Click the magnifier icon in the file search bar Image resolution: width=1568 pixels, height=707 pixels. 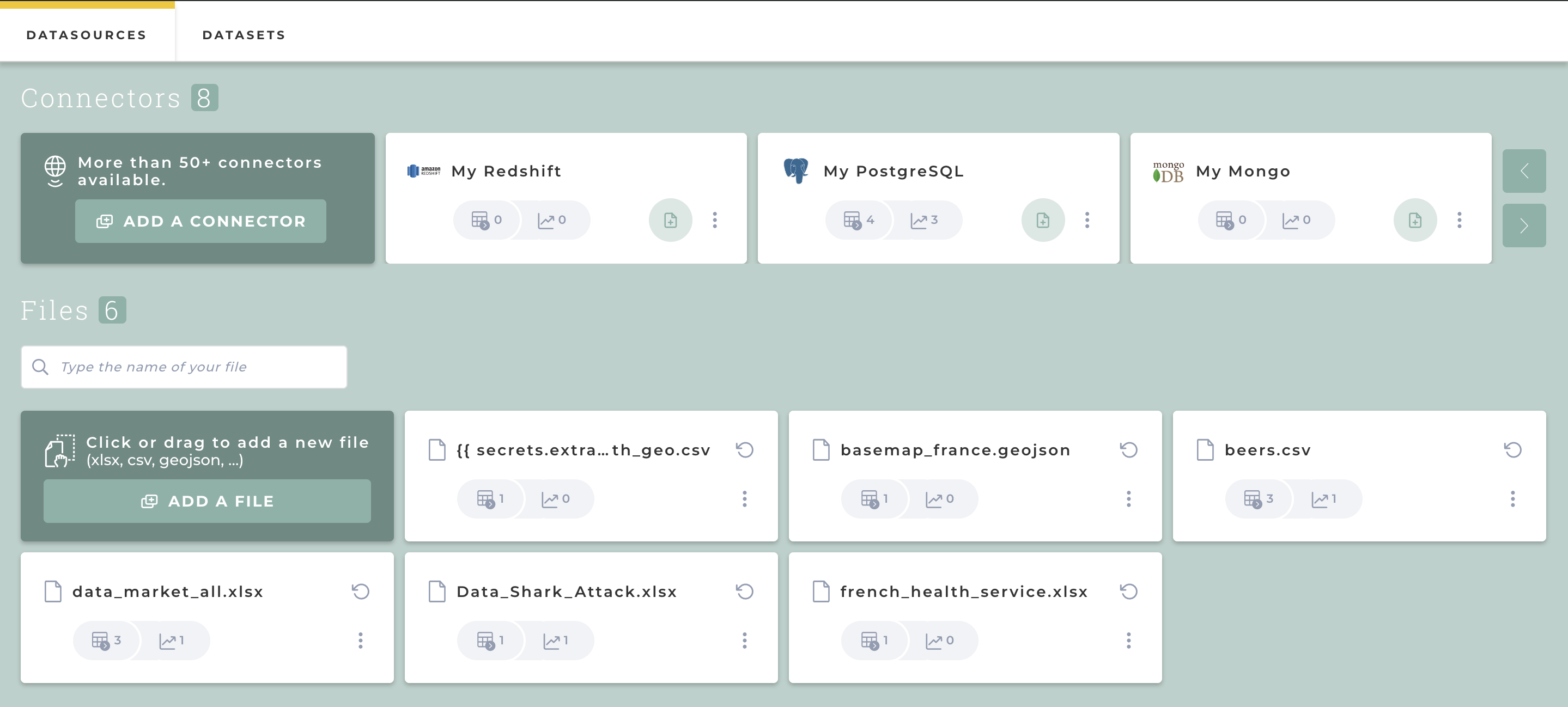tap(41, 367)
